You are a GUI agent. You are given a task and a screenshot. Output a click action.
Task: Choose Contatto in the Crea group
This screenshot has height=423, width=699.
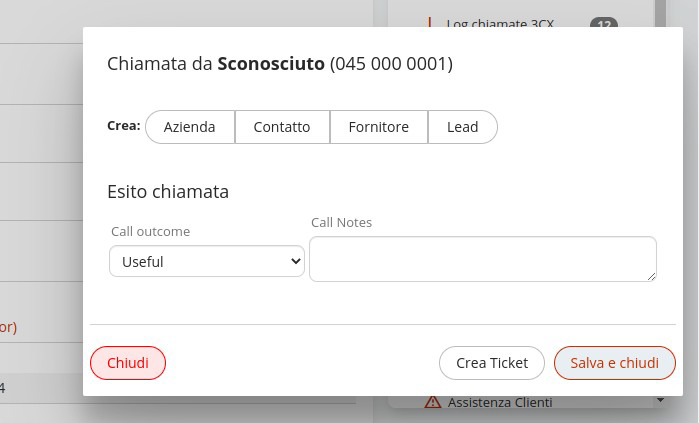tap(282, 127)
